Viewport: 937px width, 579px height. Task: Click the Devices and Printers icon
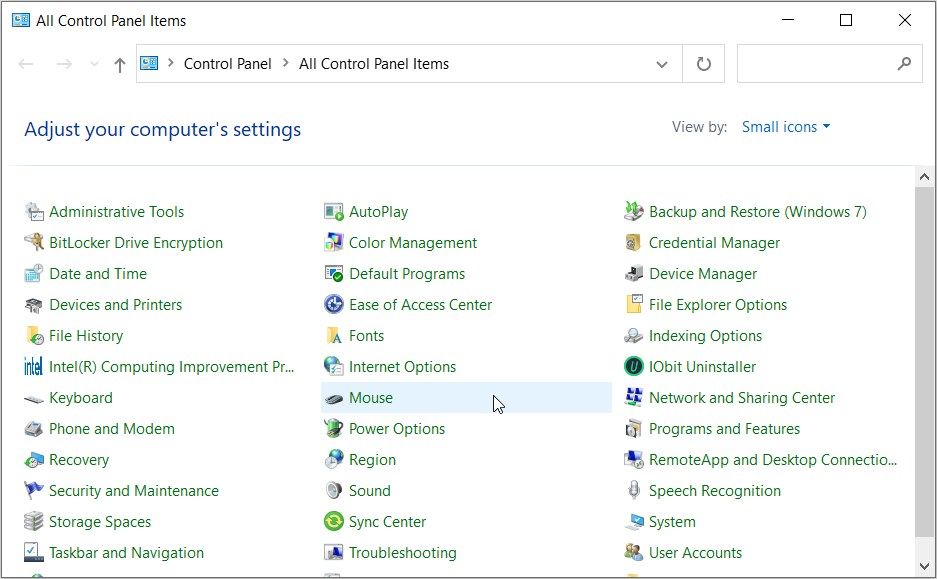(34, 305)
